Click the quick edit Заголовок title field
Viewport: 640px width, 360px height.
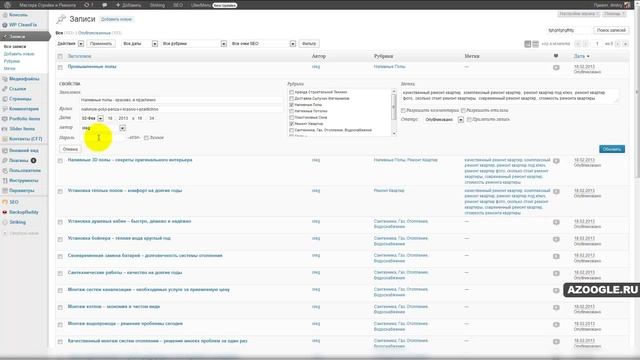pos(181,100)
